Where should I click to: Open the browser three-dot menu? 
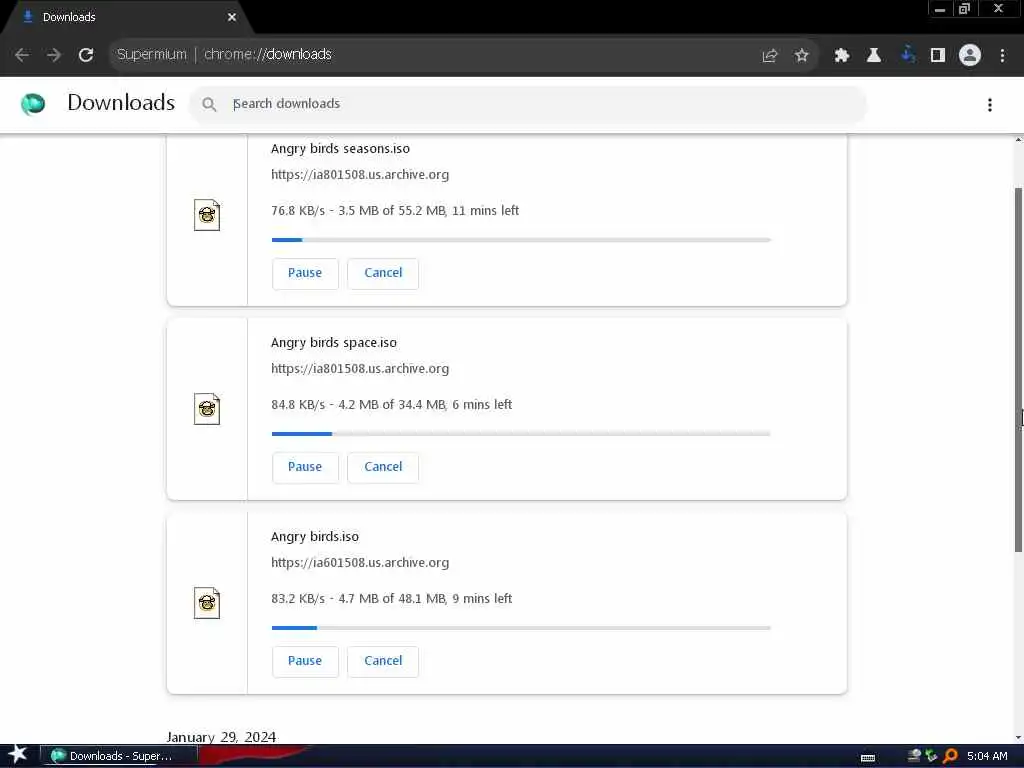[x=1002, y=56]
